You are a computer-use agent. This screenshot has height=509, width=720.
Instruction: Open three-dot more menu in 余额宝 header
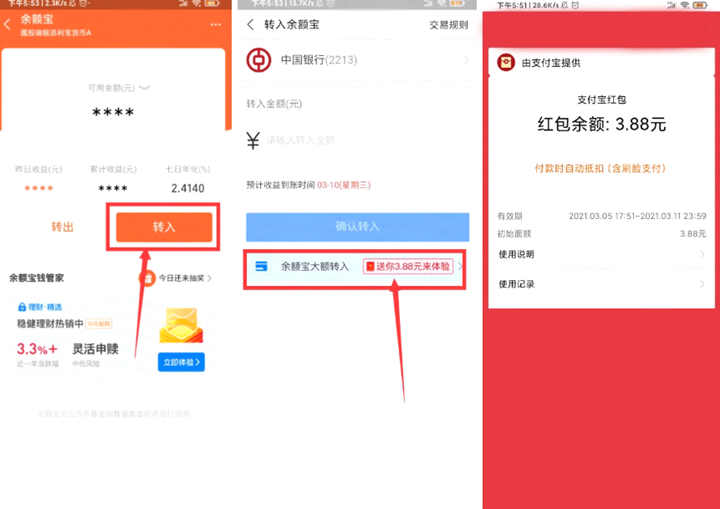tap(215, 24)
